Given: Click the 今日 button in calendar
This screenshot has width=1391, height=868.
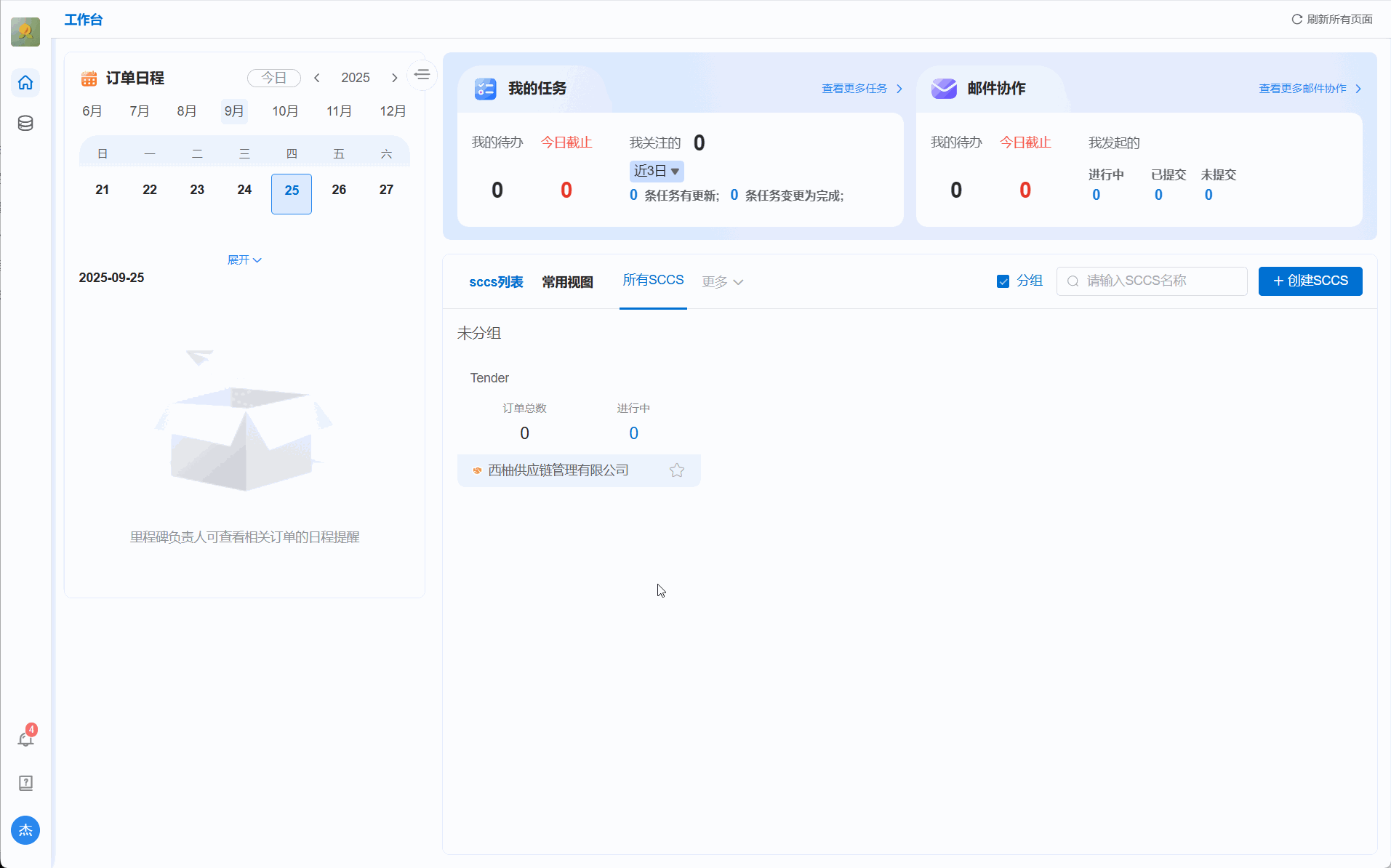Looking at the screenshot, I should point(274,78).
